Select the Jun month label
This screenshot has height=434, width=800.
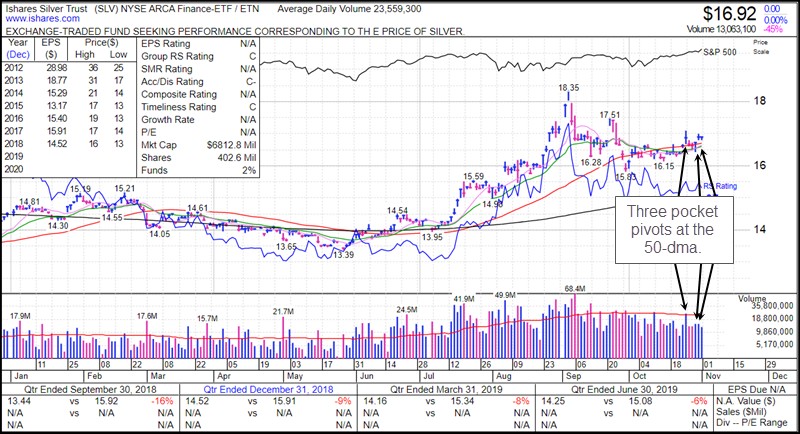366,376
